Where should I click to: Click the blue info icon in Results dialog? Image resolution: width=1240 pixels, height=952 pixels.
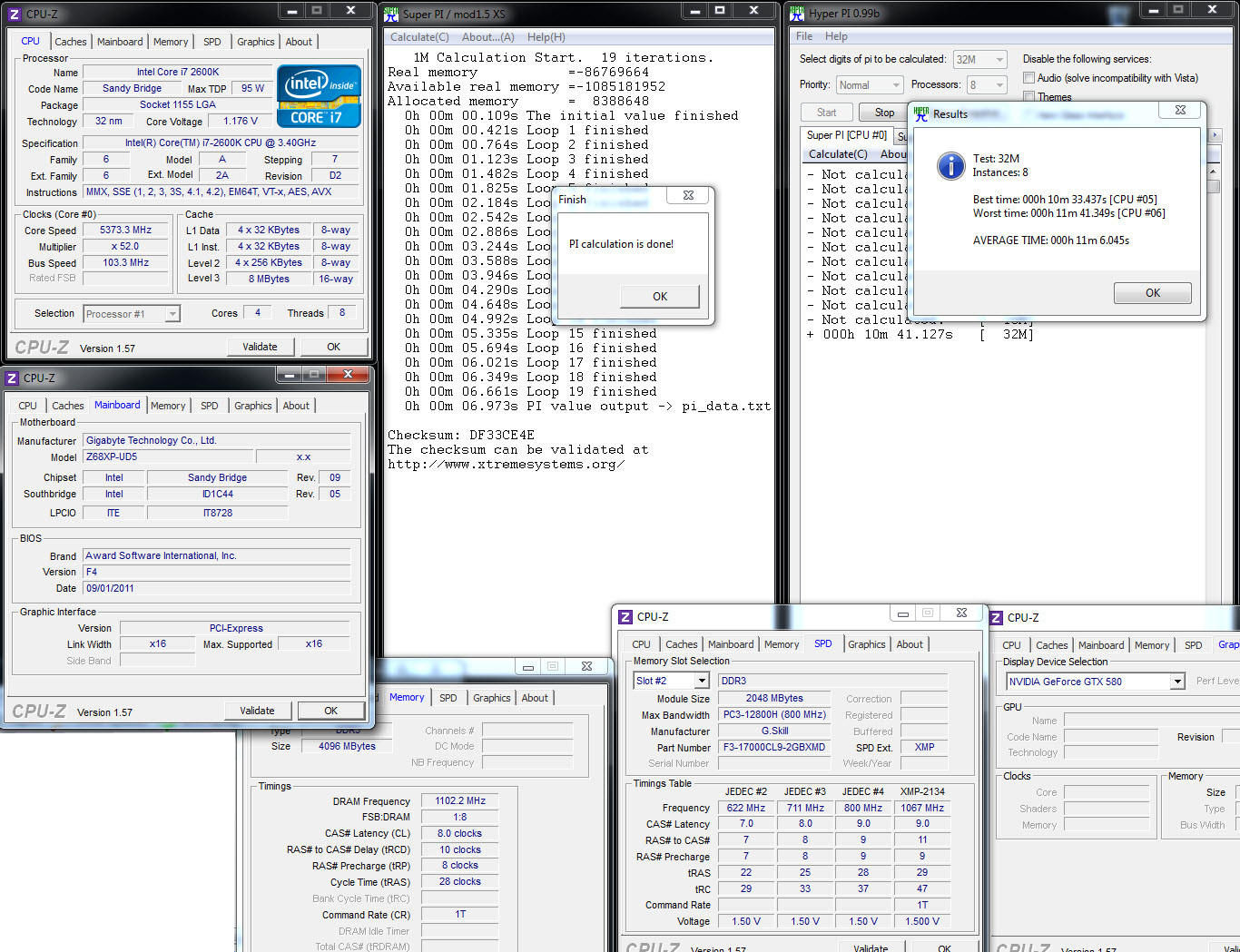pyautogui.click(x=950, y=165)
